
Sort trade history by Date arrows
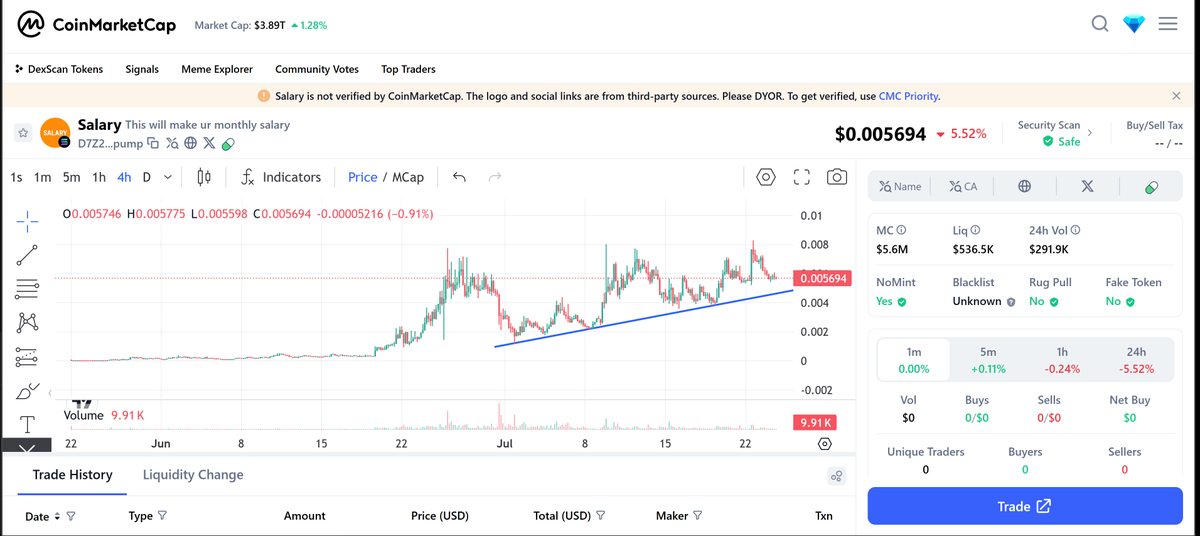click(x=56, y=516)
